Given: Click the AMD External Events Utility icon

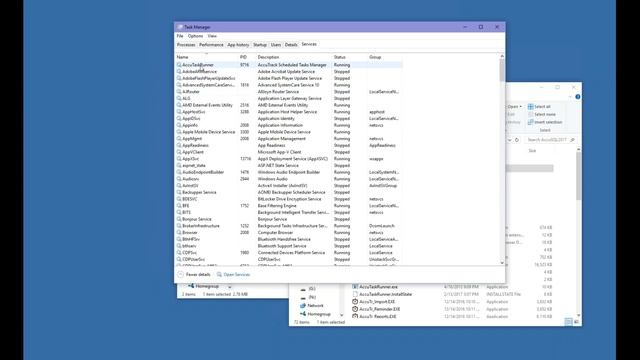Looking at the screenshot, I should pyautogui.click(x=179, y=105).
